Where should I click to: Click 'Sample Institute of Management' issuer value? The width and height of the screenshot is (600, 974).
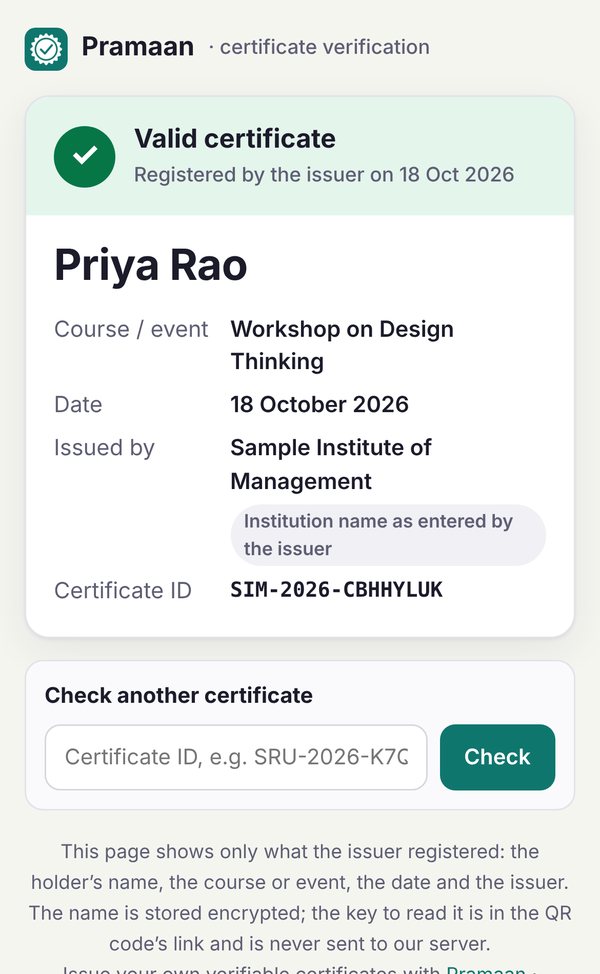tap(331, 464)
